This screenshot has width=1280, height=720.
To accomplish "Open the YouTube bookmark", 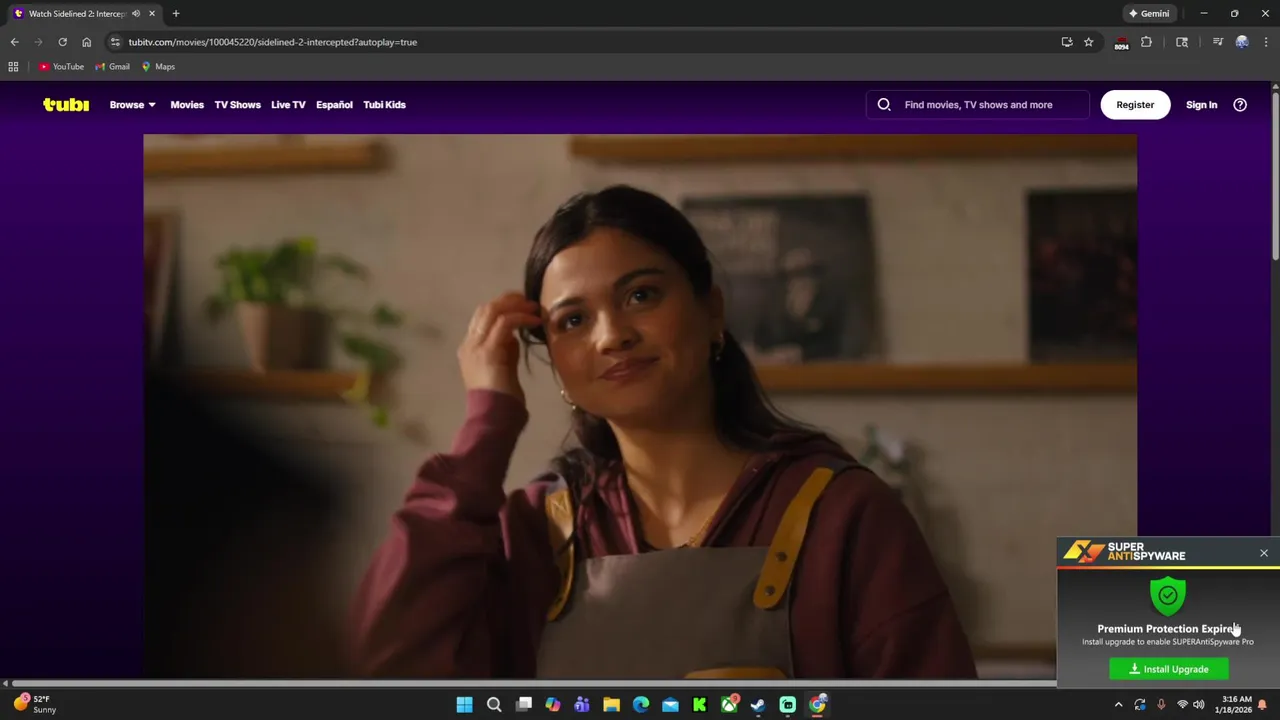I will pyautogui.click(x=61, y=67).
